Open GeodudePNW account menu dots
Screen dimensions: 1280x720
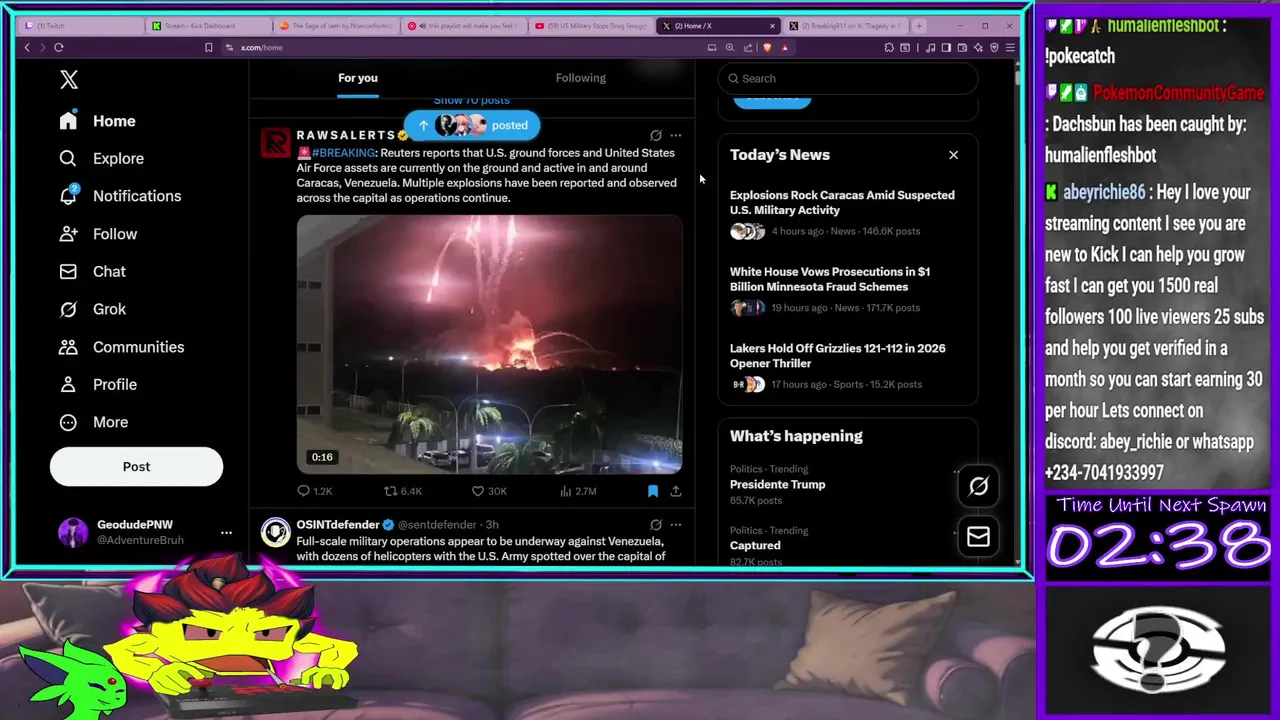(226, 533)
